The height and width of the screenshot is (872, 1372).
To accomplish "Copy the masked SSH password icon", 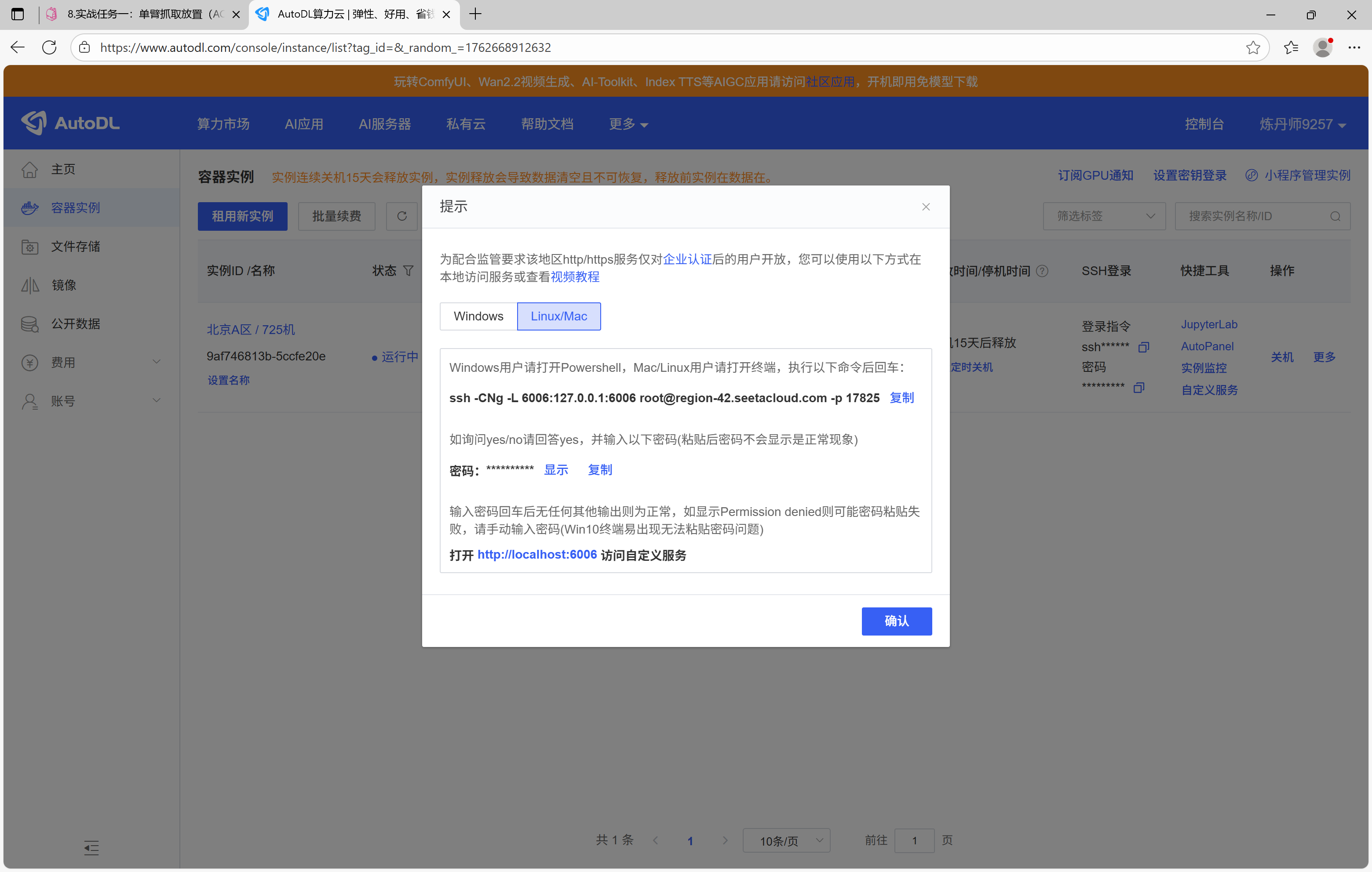I will pos(1138,387).
